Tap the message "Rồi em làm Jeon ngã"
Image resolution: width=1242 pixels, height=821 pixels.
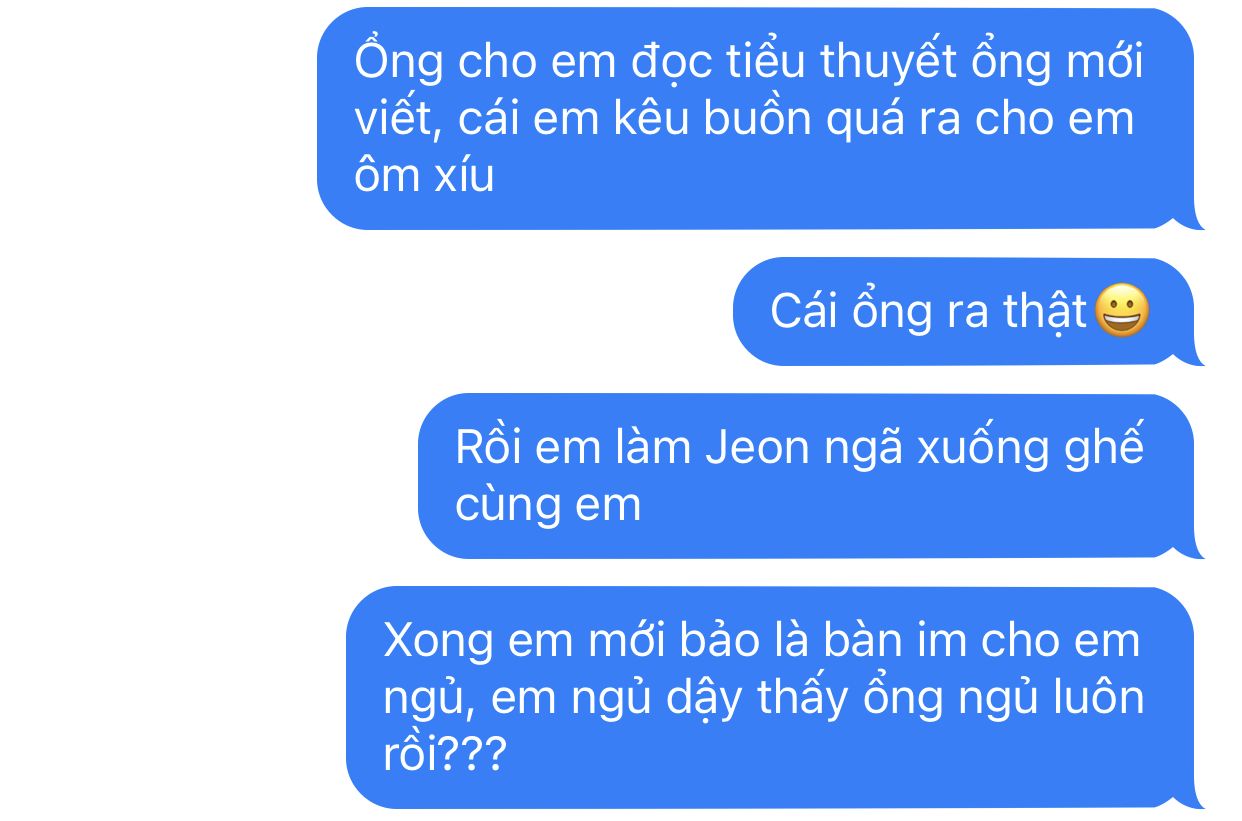[x=811, y=476]
